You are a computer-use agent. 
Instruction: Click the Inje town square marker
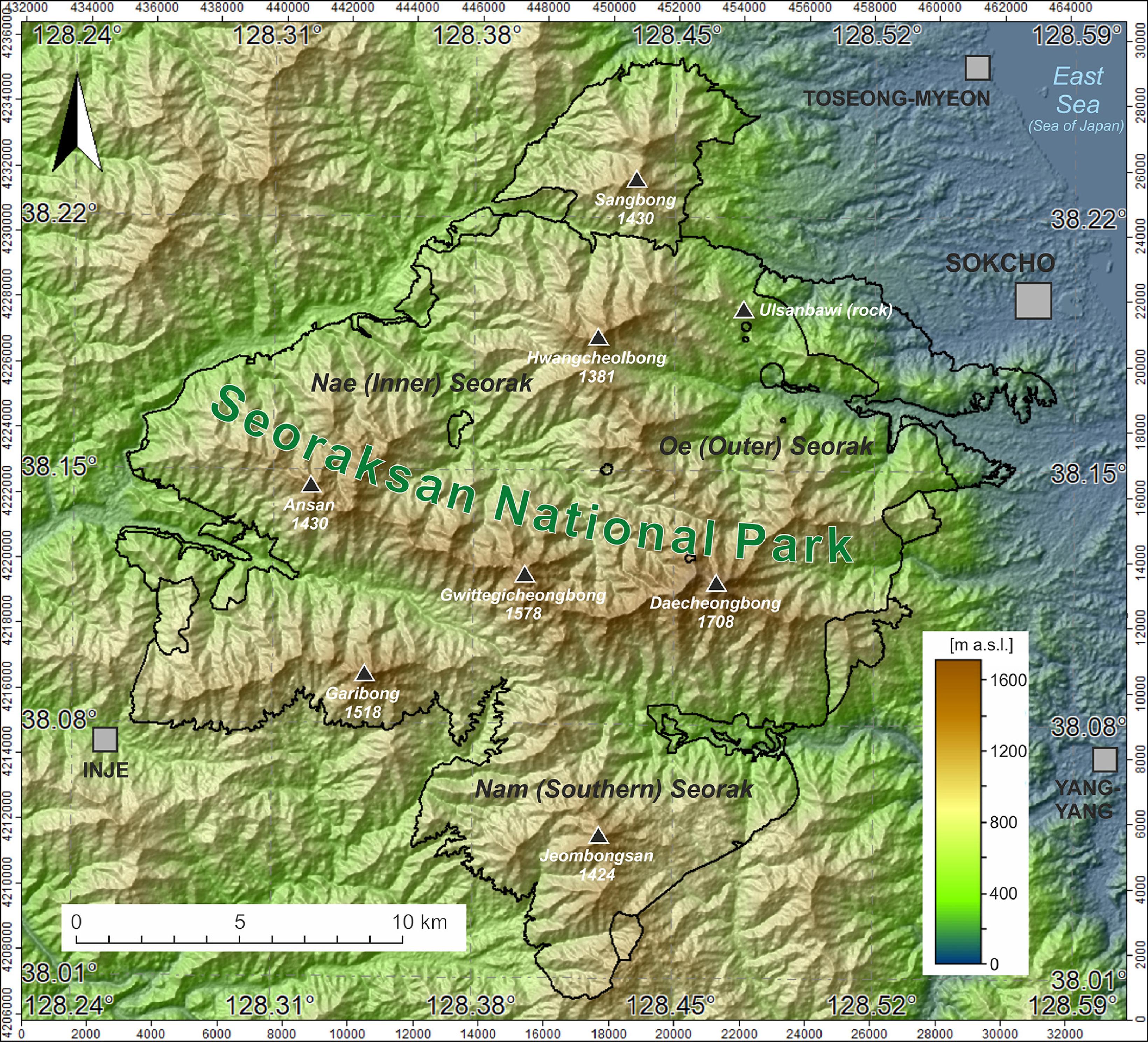click(105, 740)
